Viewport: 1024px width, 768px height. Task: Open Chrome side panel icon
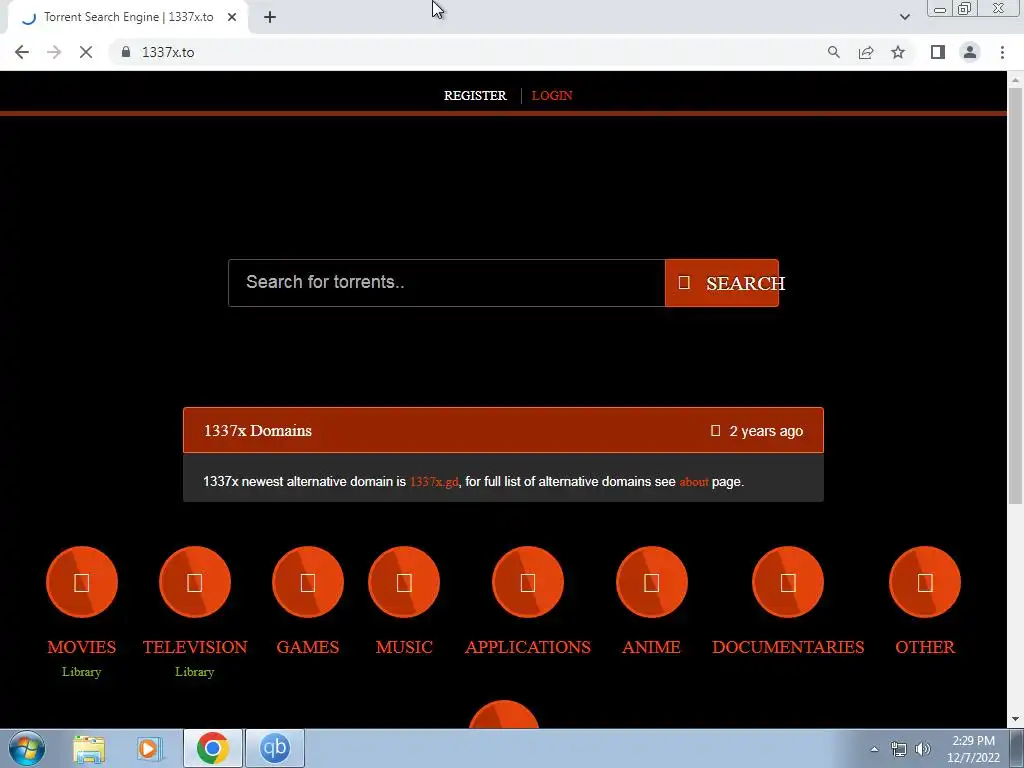click(x=938, y=52)
